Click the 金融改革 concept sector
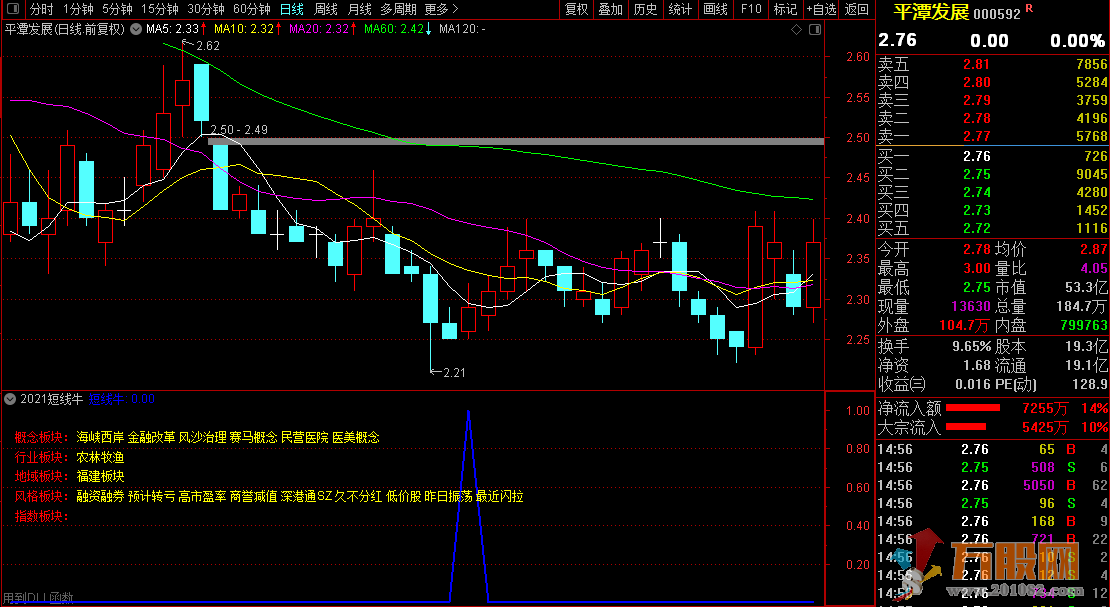Image resolution: width=1110 pixels, height=607 pixels. (x=151, y=438)
